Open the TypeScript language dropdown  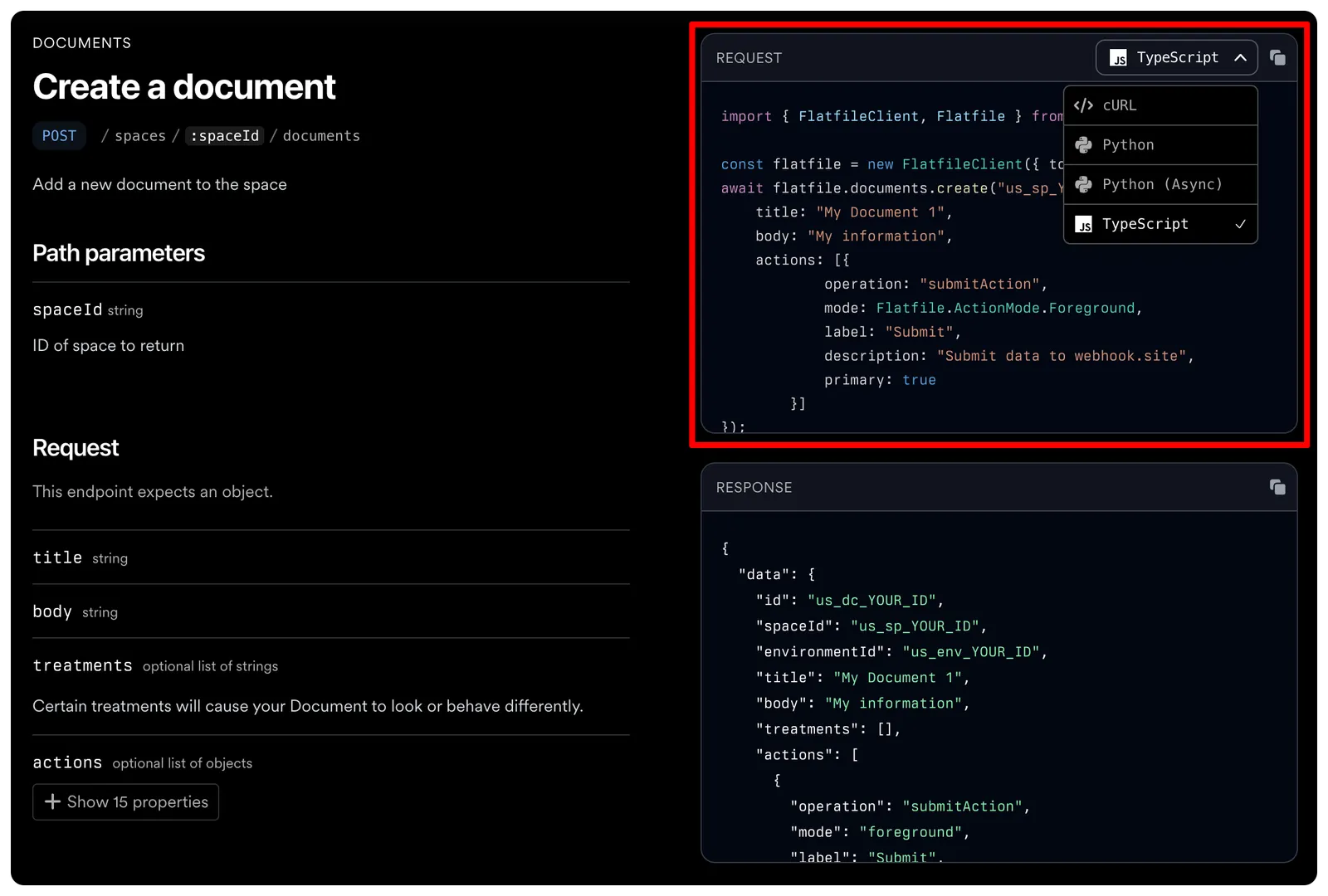(x=1177, y=57)
